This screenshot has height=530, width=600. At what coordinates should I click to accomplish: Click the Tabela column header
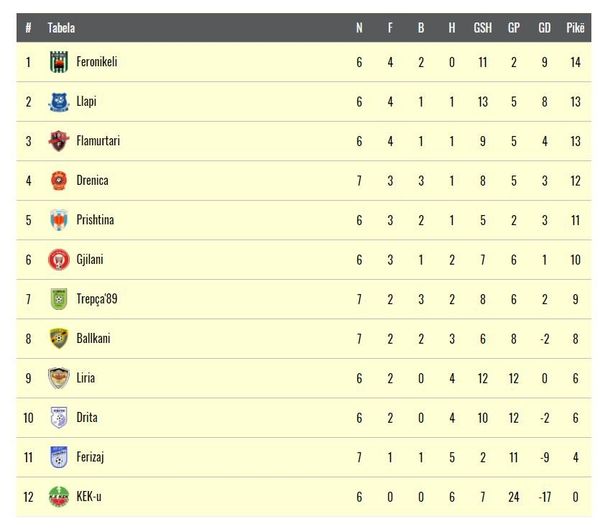[61, 28]
